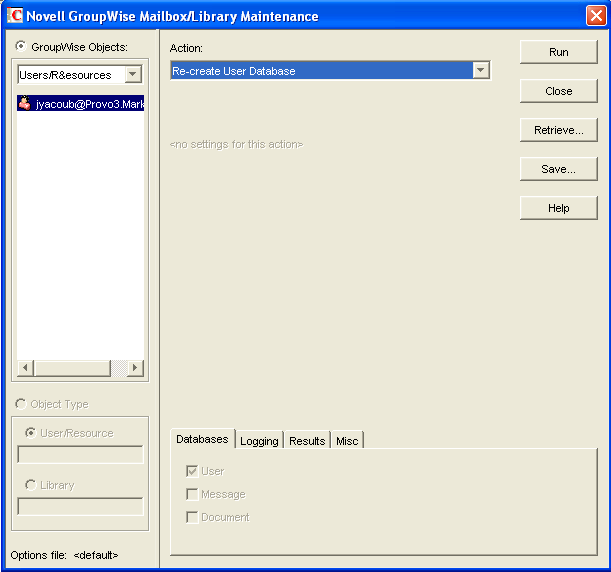Open the Action dropdown arrow
Image resolution: width=611 pixels, height=572 pixels.
point(481,71)
